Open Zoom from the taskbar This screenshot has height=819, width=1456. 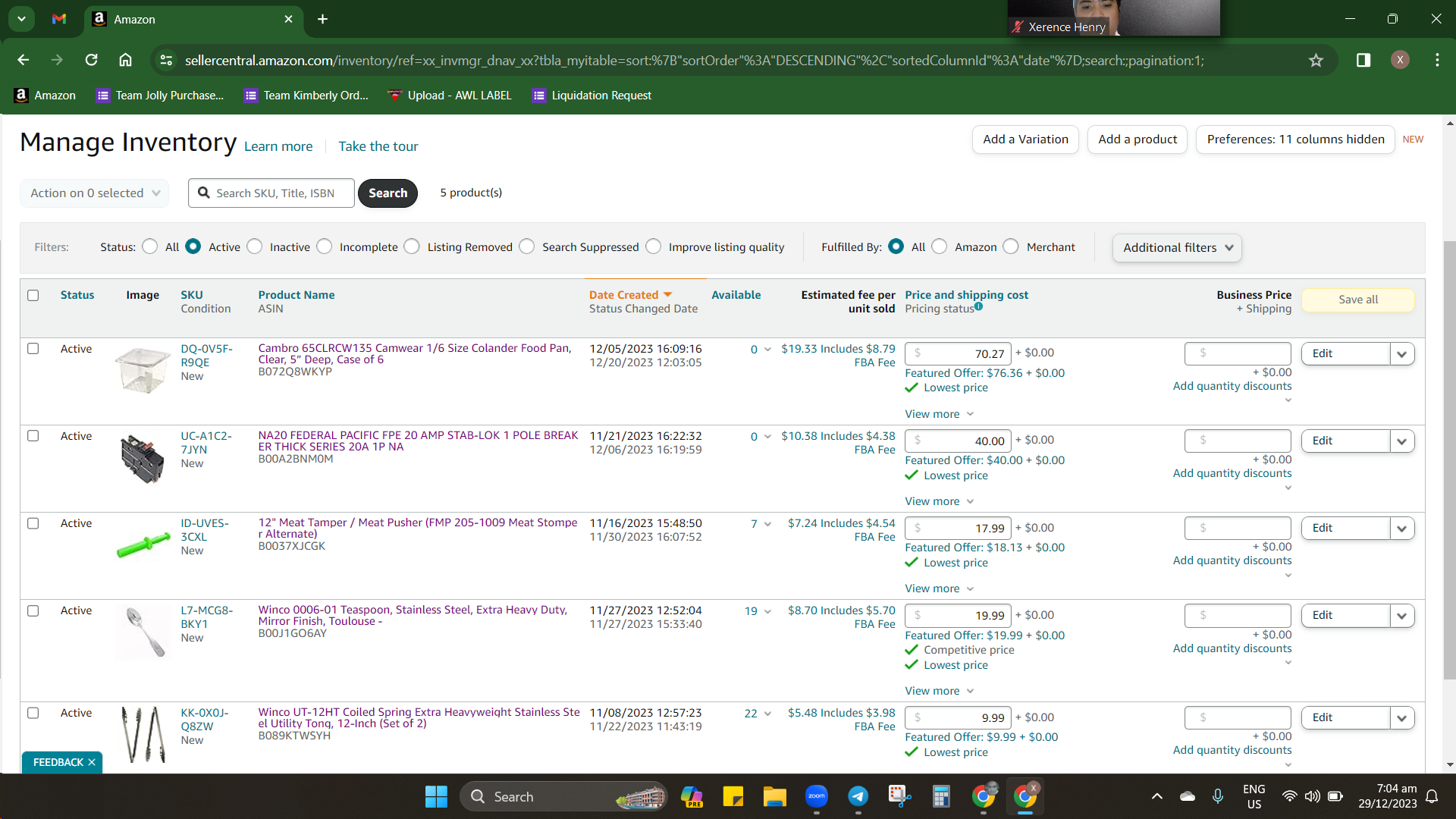pyautogui.click(x=817, y=797)
